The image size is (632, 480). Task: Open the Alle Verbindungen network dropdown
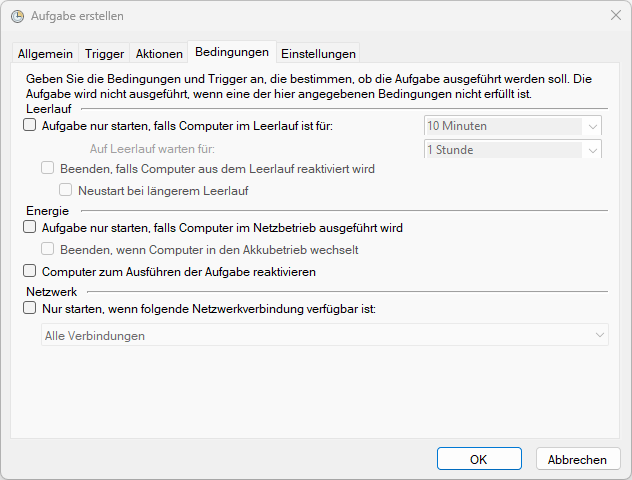(324, 335)
